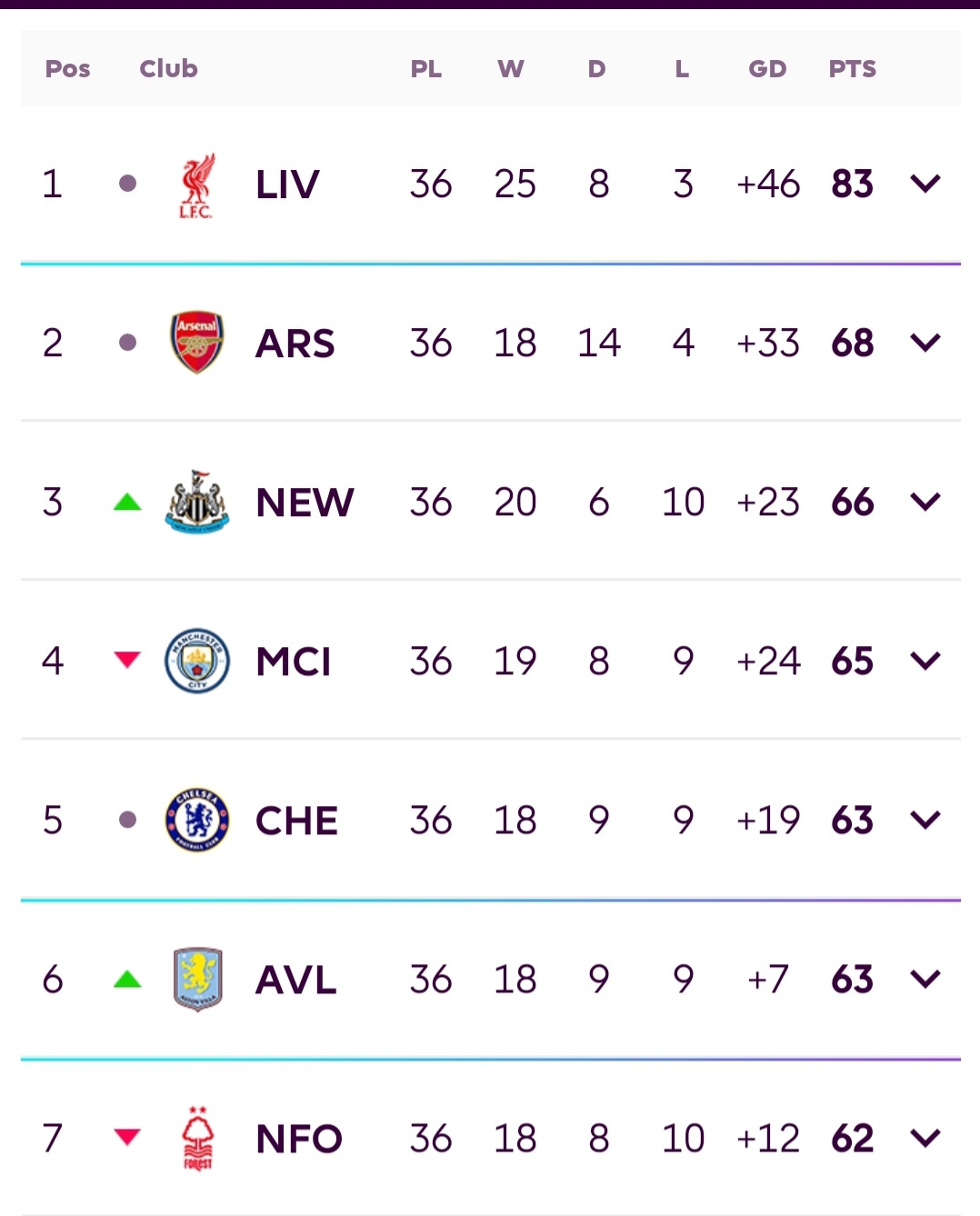980x1216 pixels.
Task: Expand the Aston Villa row chevron
Action: 925,978
